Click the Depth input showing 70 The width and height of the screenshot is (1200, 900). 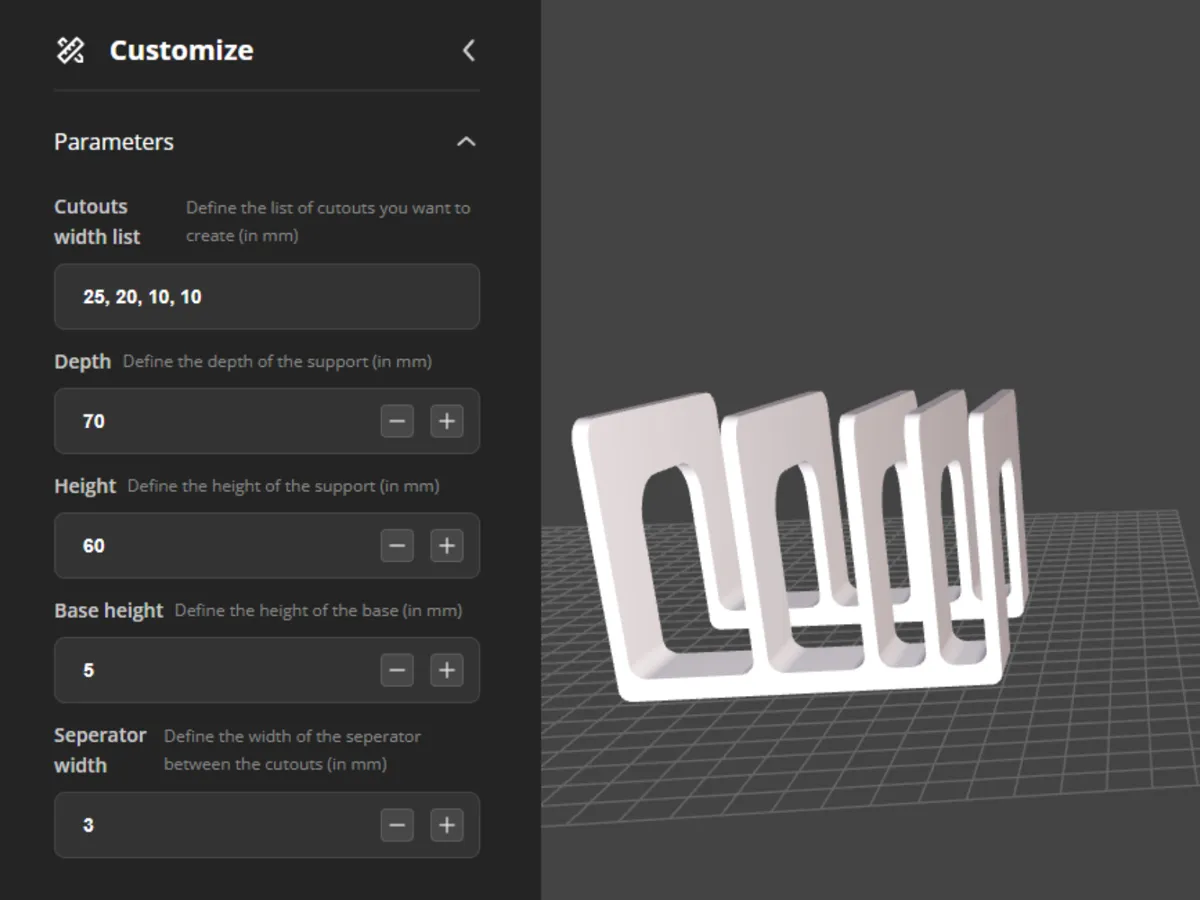tap(215, 421)
